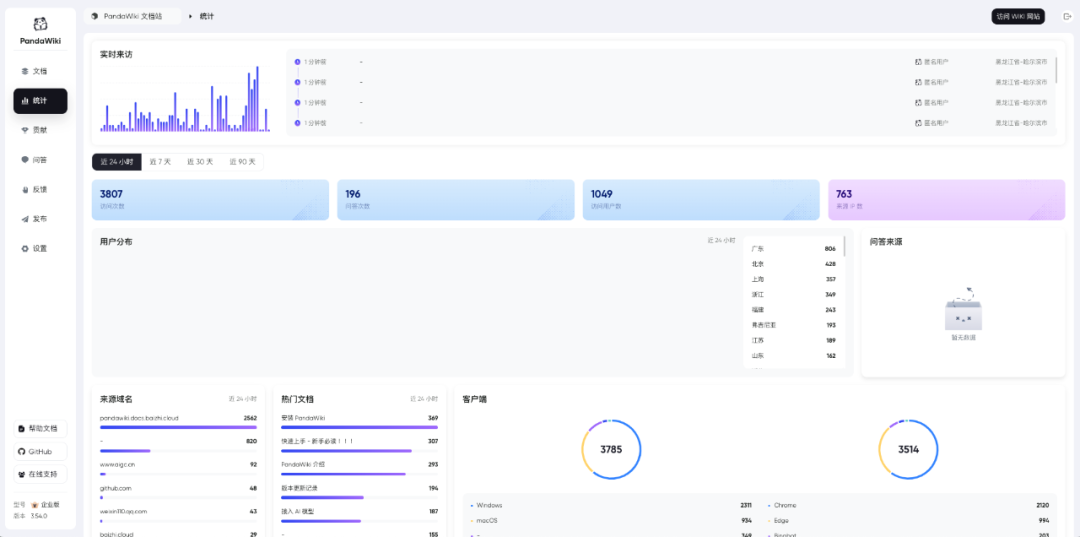Open the 发布 publish page
1080x537 pixels.
40,219
